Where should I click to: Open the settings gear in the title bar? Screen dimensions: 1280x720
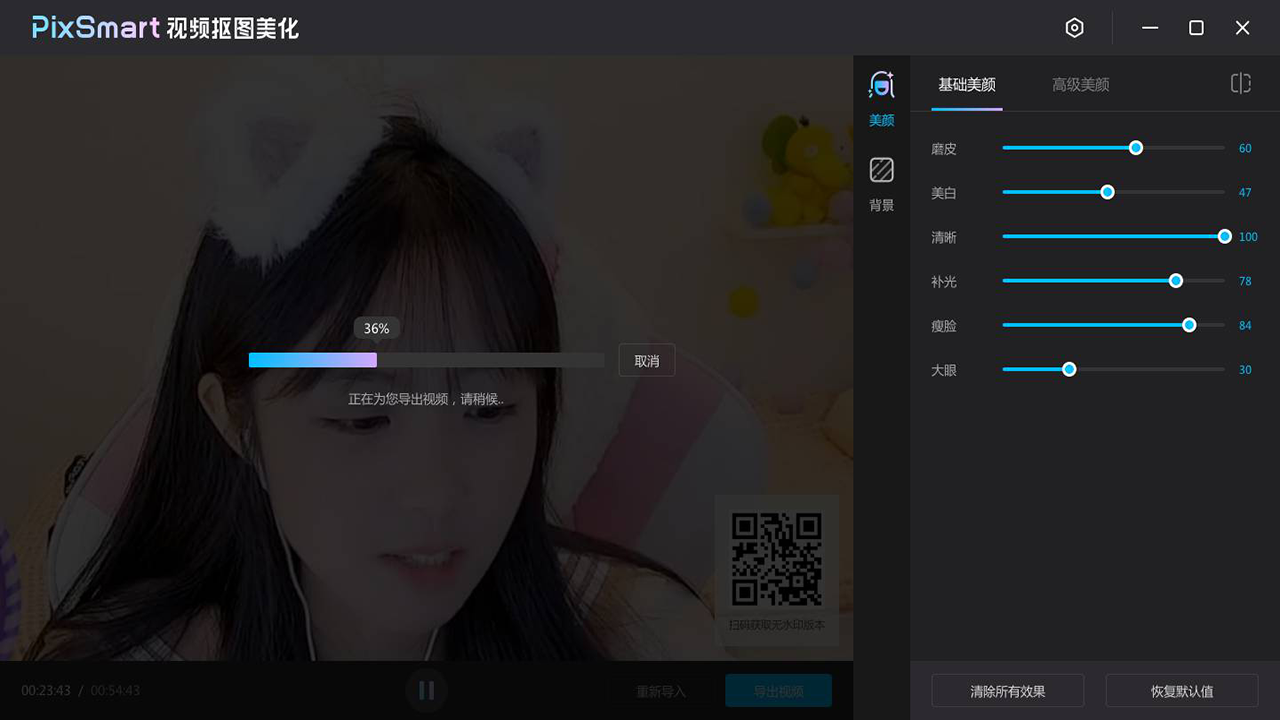[x=1074, y=28]
